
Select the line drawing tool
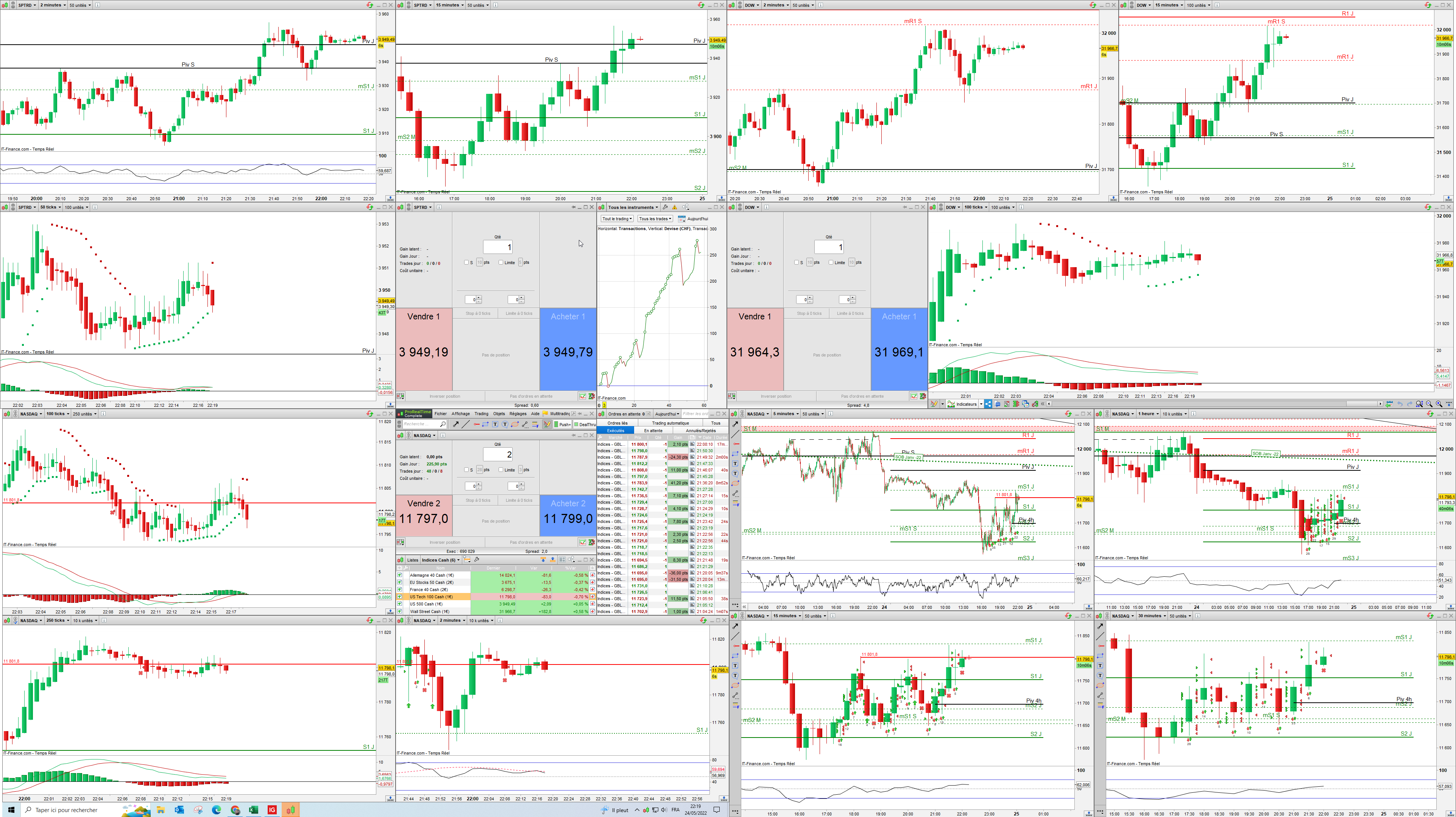point(466,424)
